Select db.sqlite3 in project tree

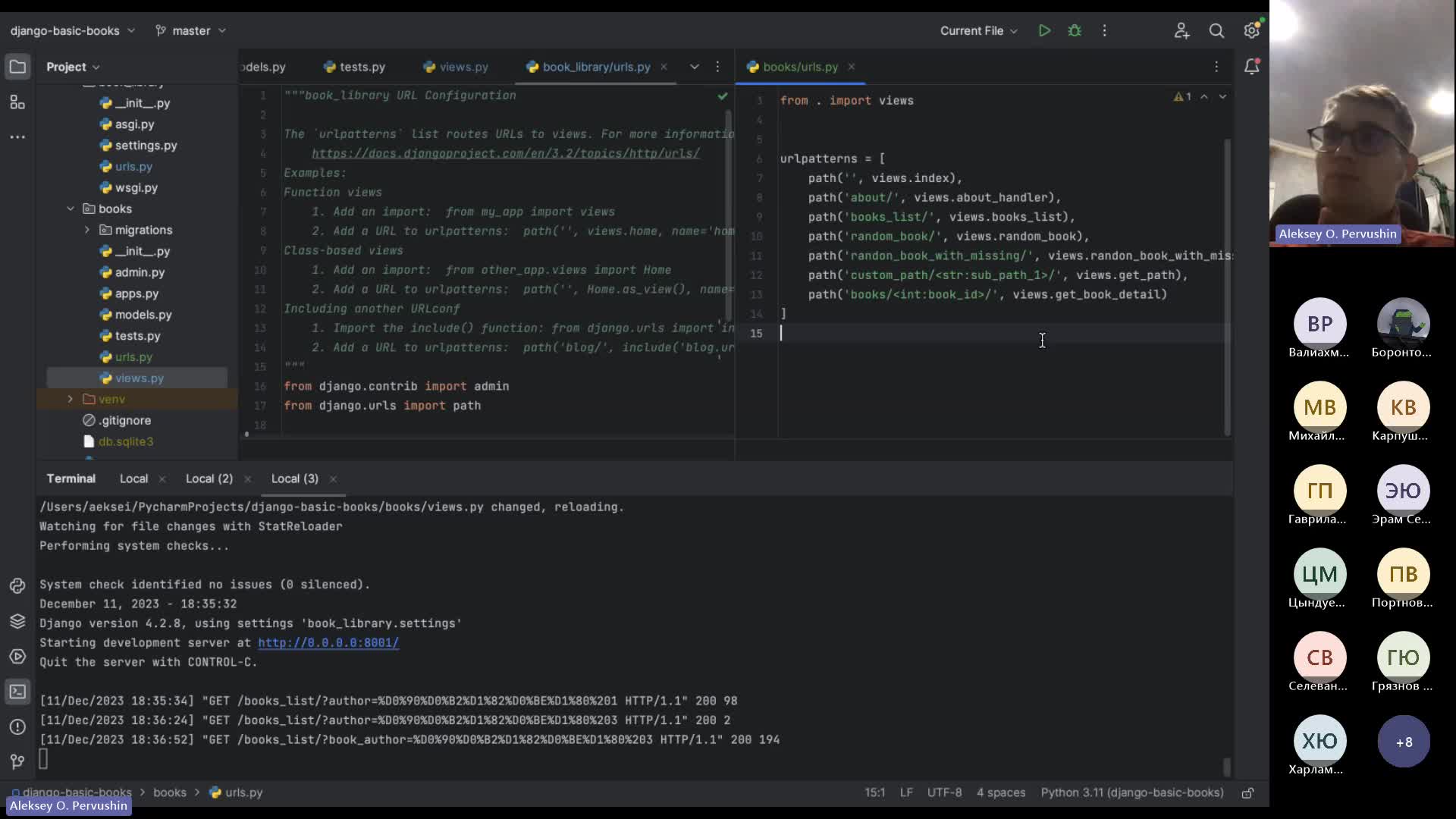118,441
